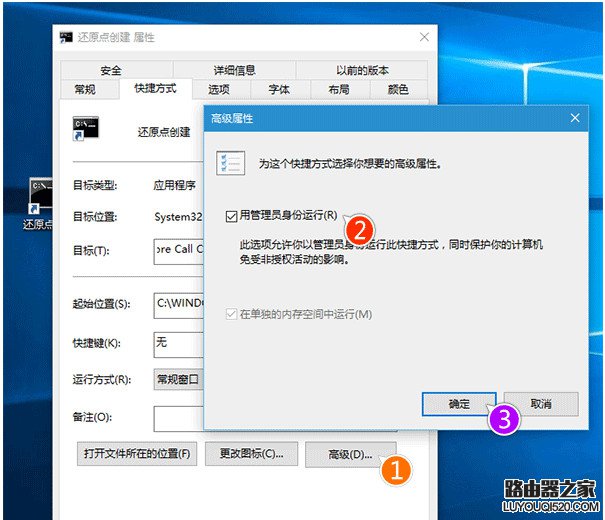Toggle 用管理员身份运行(R) checkbox

coord(231,216)
